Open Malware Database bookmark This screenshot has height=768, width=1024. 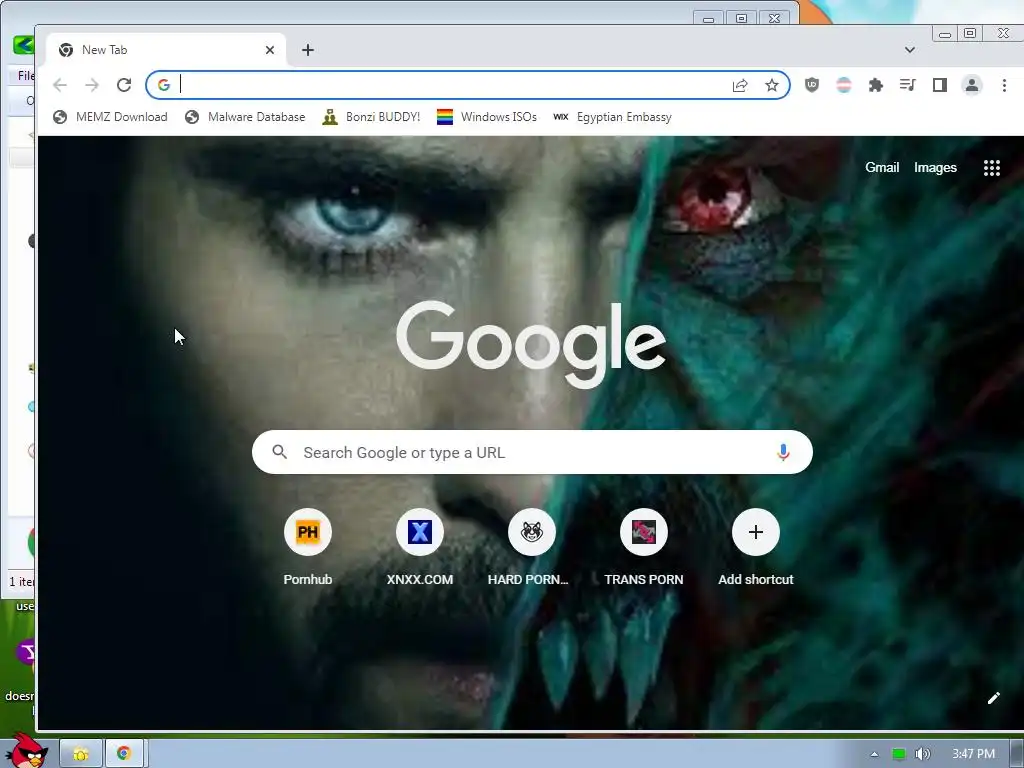click(x=246, y=117)
